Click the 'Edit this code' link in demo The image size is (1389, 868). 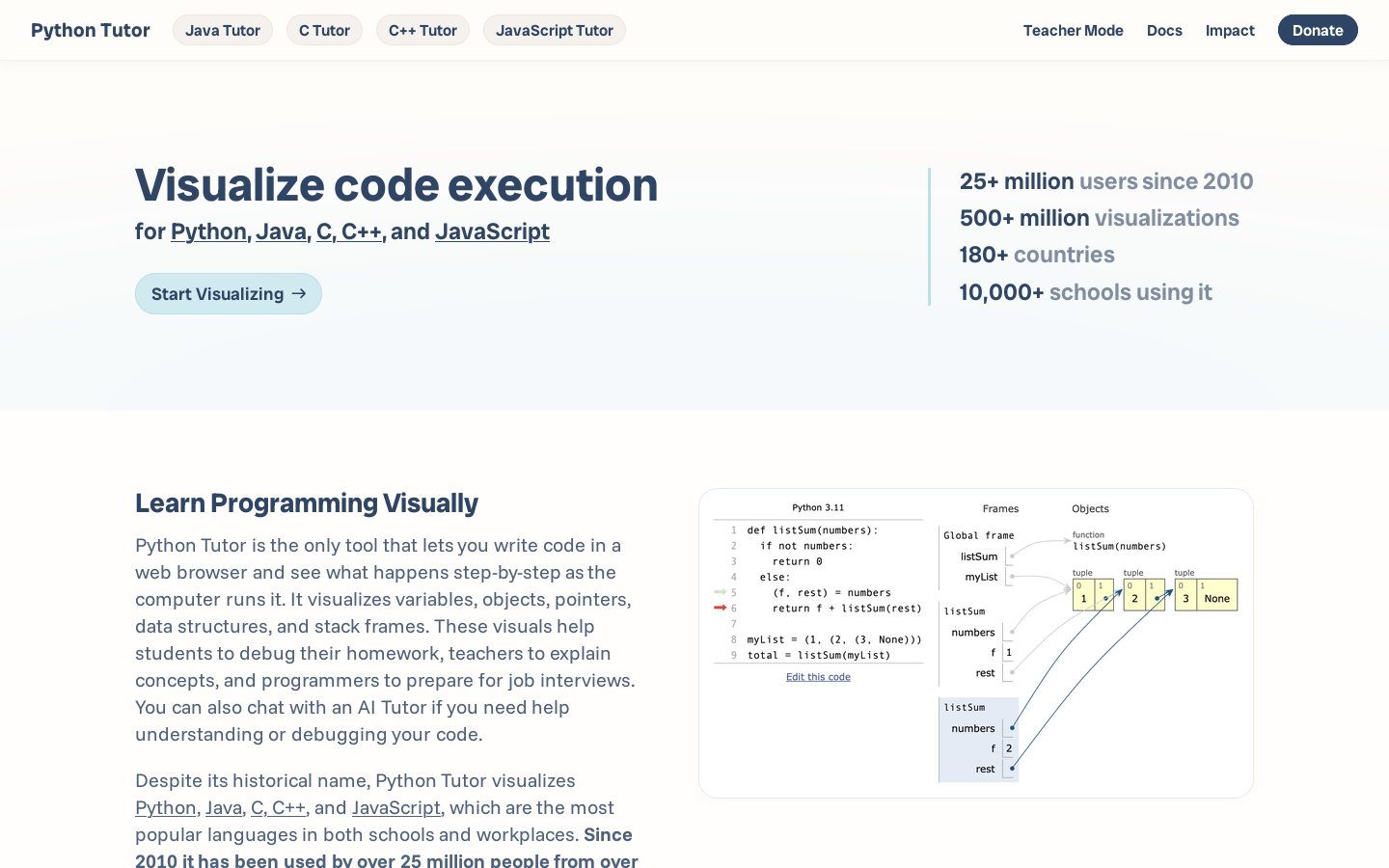coord(818,677)
